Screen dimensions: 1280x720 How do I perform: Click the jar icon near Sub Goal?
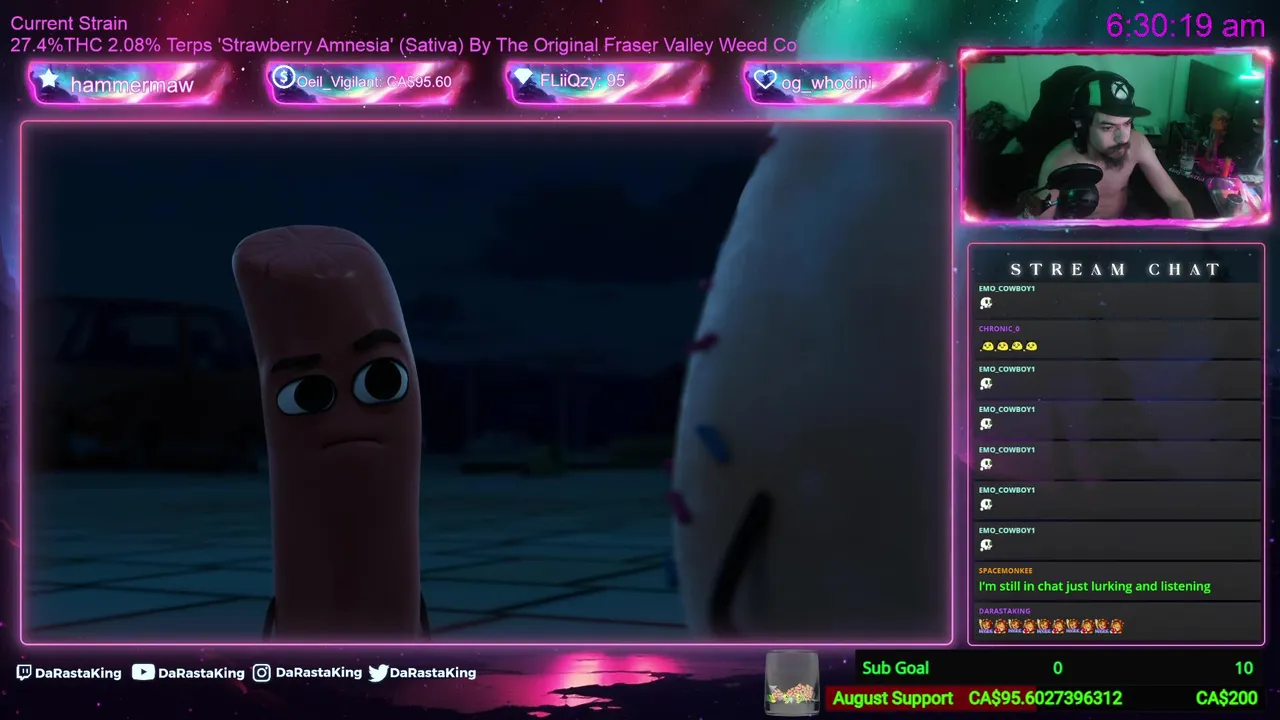tap(792, 683)
